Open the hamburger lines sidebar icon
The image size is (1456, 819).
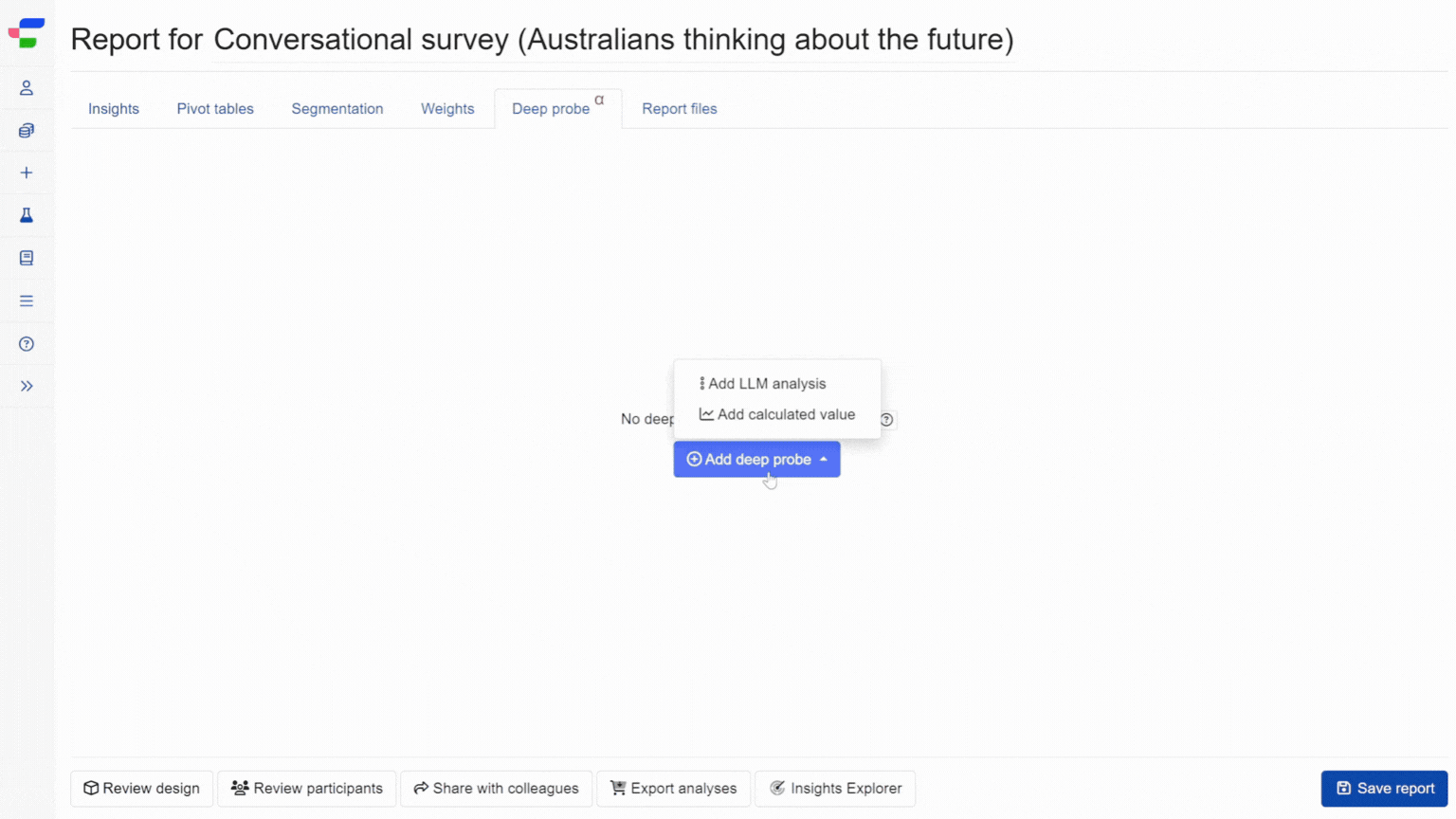point(27,300)
